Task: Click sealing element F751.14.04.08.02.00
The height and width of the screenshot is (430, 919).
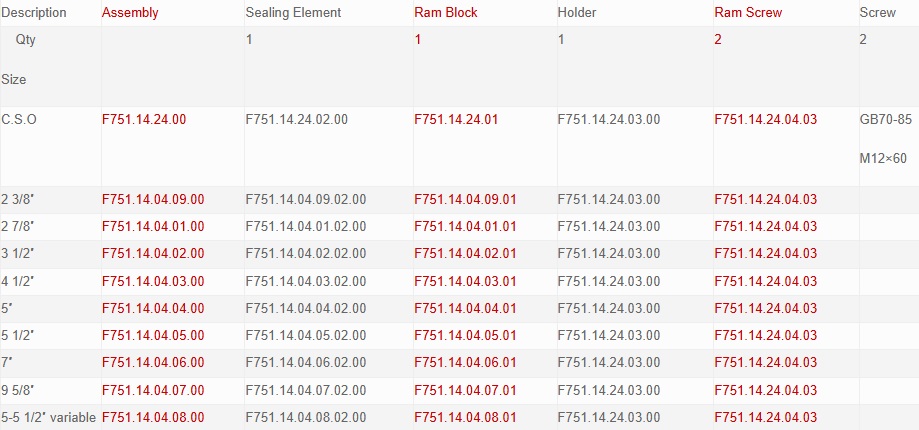Action: [306, 417]
